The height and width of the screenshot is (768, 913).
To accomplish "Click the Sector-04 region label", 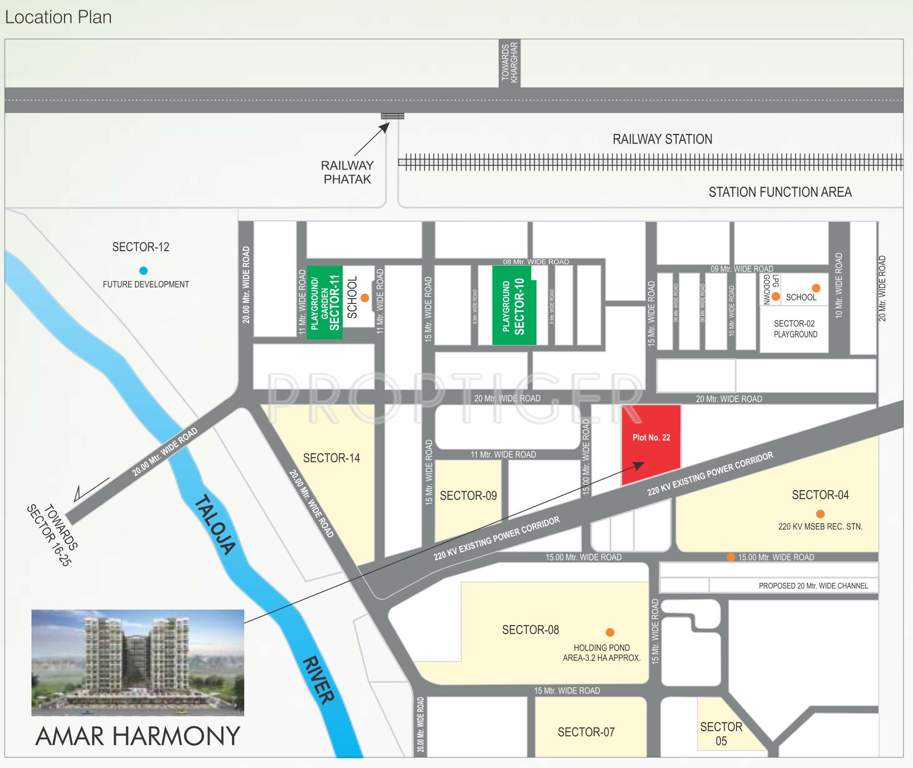I will [x=821, y=495].
